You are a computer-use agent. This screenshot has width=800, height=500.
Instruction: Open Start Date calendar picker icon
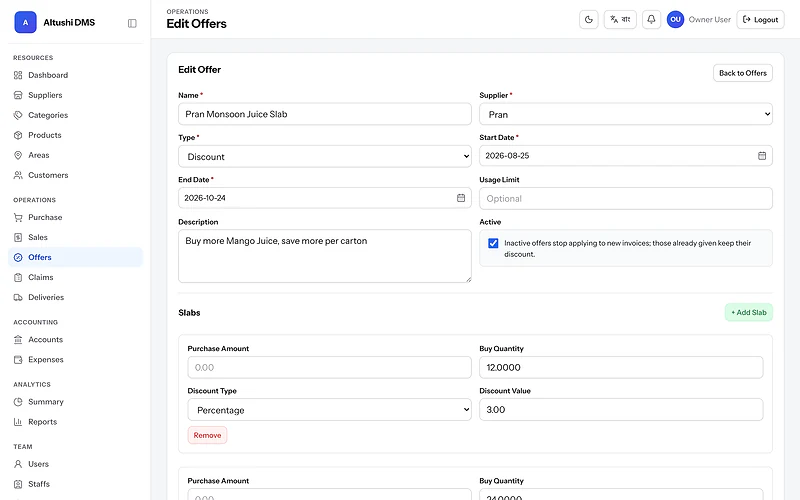[x=762, y=156]
